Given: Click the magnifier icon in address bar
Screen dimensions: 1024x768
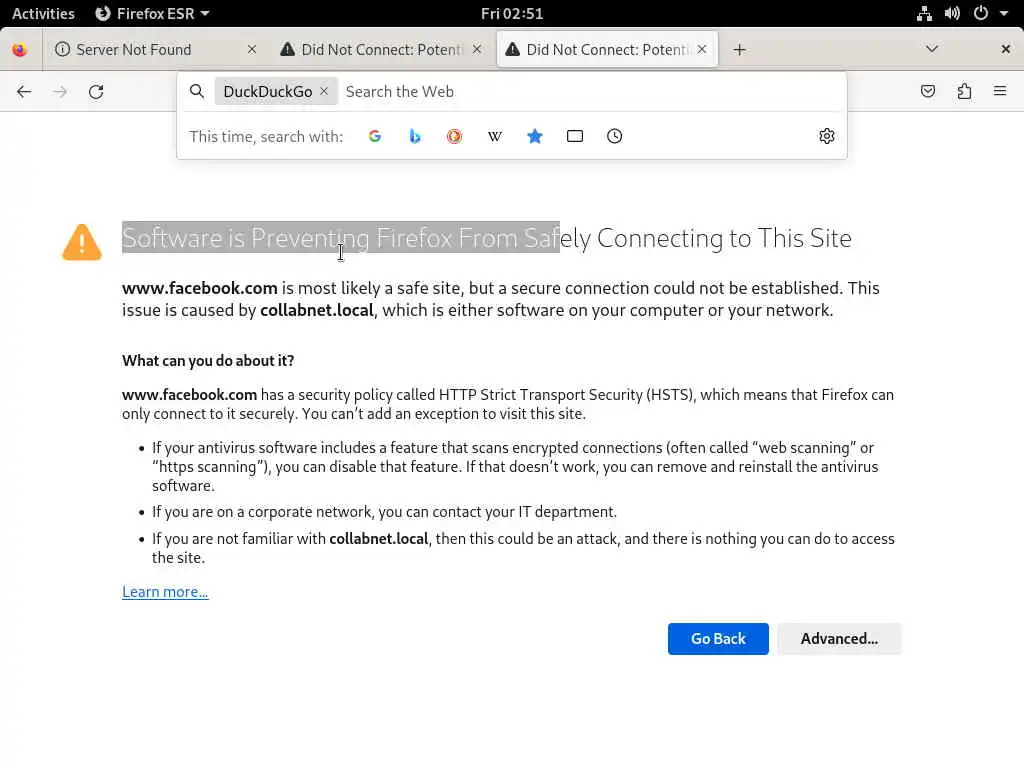Looking at the screenshot, I should coord(197,91).
